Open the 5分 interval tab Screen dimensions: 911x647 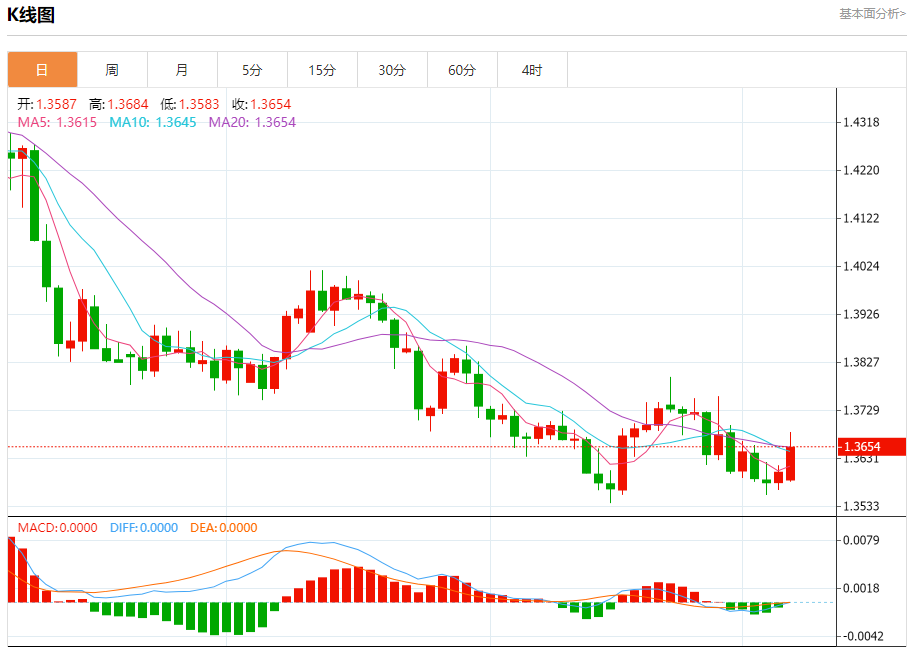tap(252, 70)
